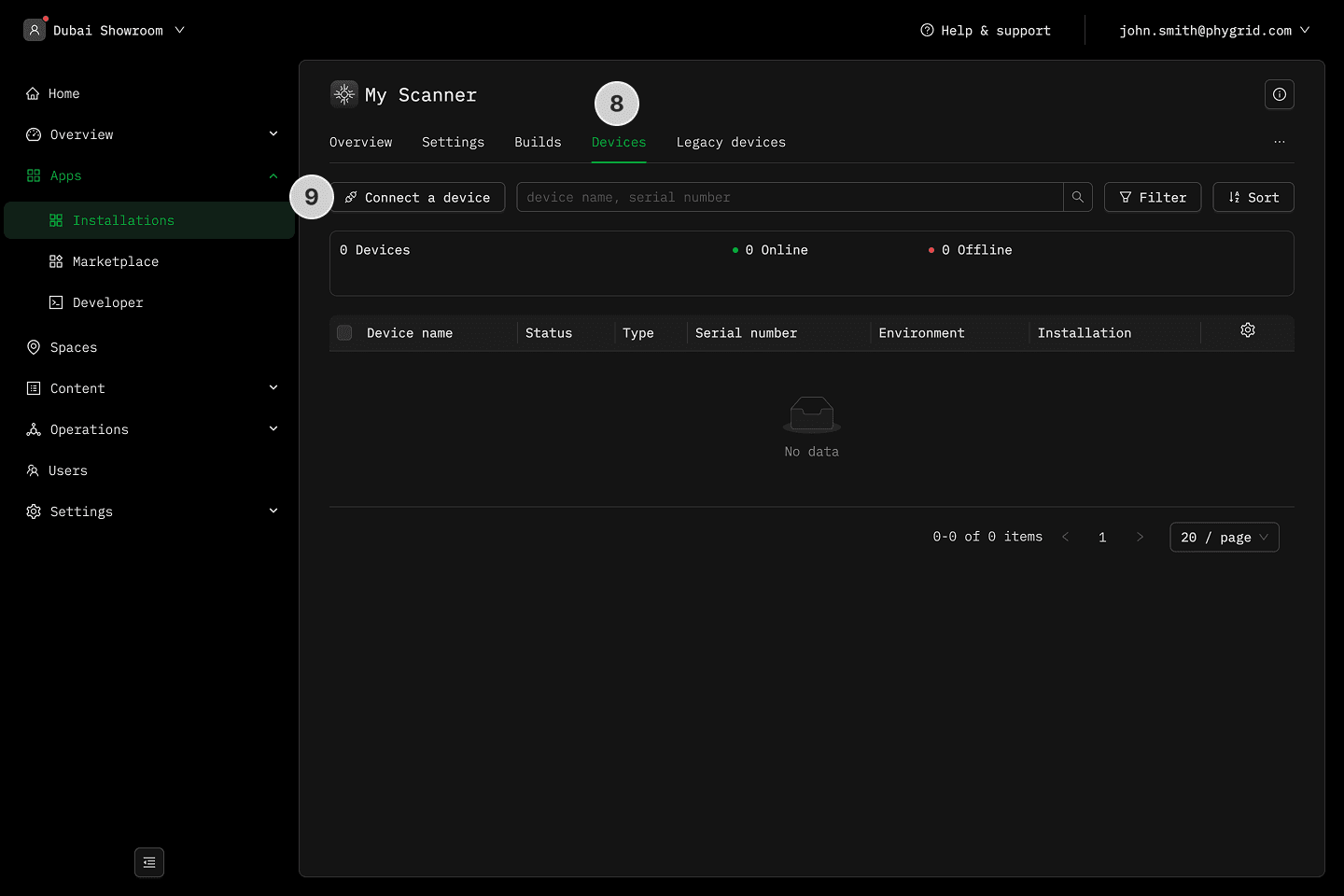Viewport: 1344px width, 896px height.
Task: Open Spaces from the sidebar
Action: 73,347
